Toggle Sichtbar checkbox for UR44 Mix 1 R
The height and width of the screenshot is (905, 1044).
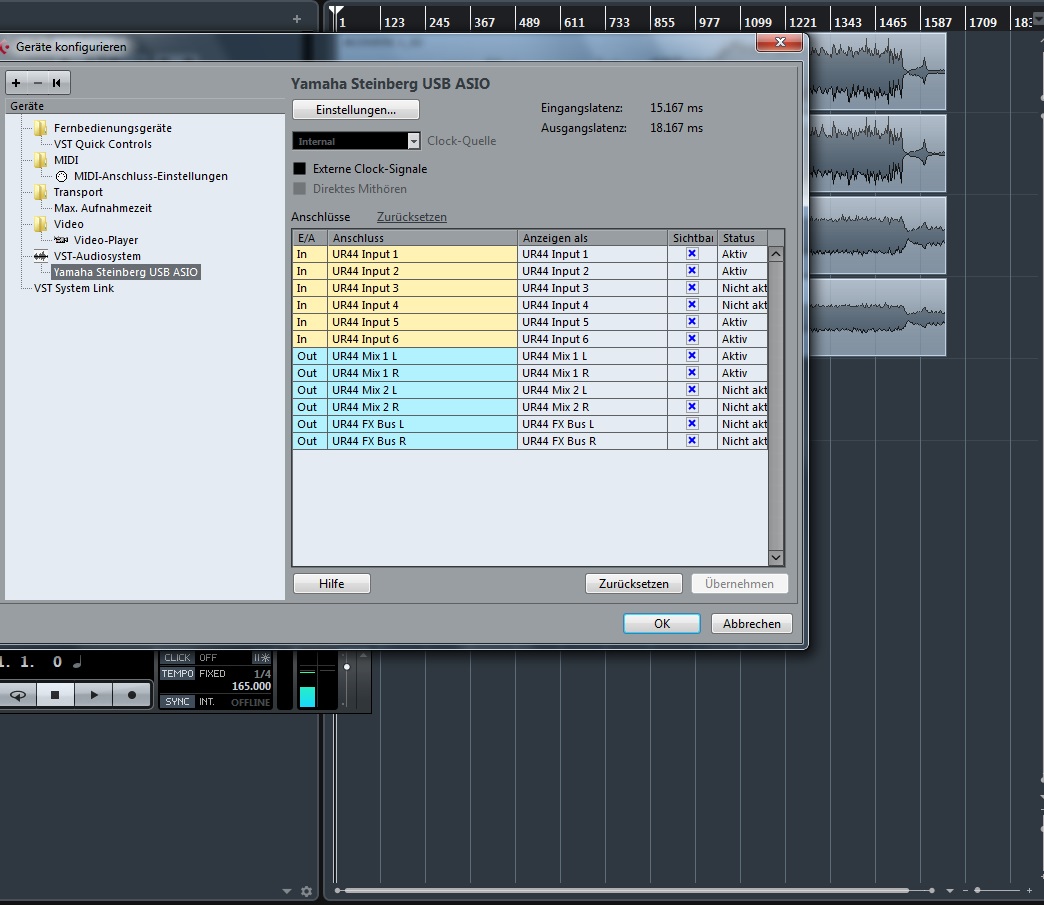coord(692,373)
